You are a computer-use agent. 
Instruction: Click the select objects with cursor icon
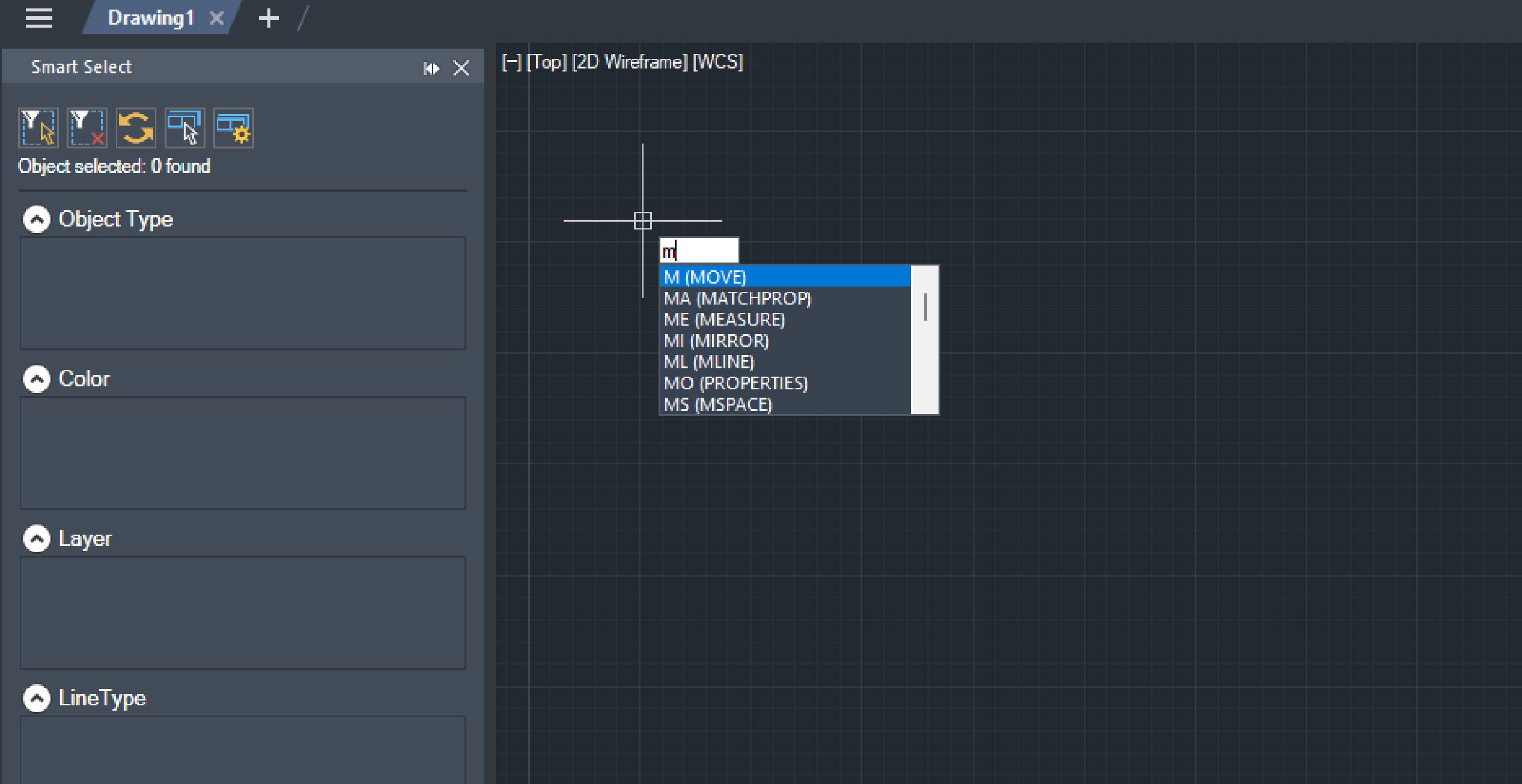pos(184,127)
